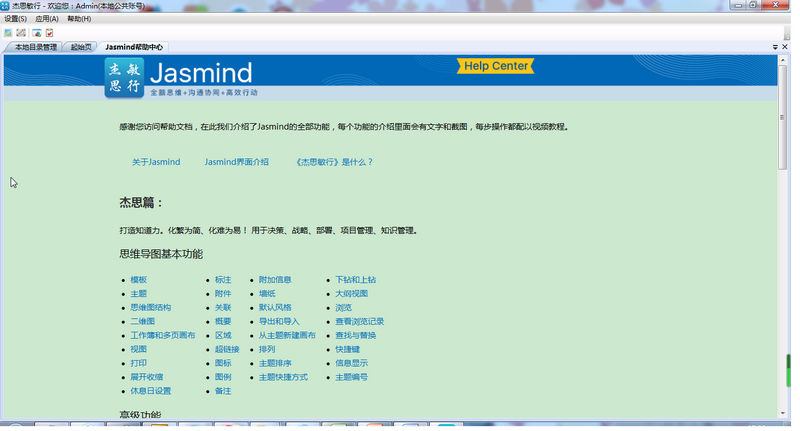Open the 模板 help topic
The height and width of the screenshot is (431, 800).
(139, 280)
